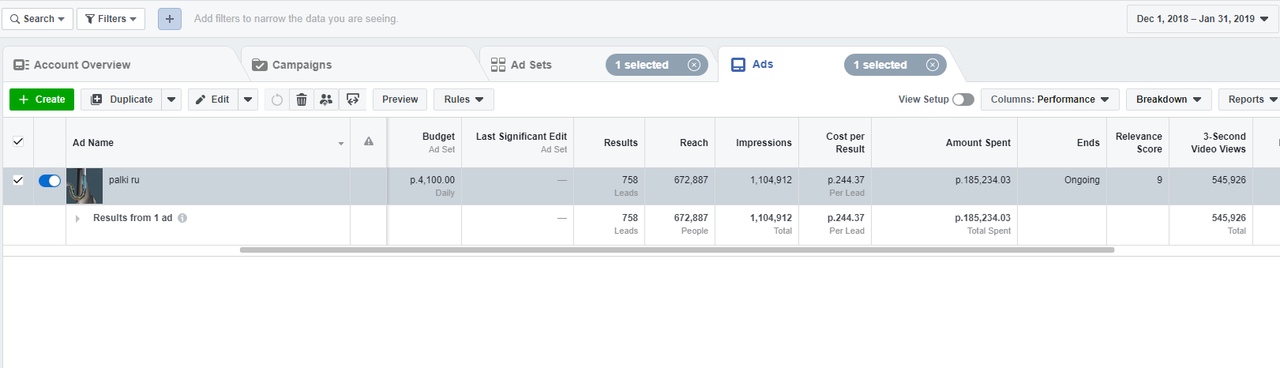Click the export share icon beside Preview

352,99
